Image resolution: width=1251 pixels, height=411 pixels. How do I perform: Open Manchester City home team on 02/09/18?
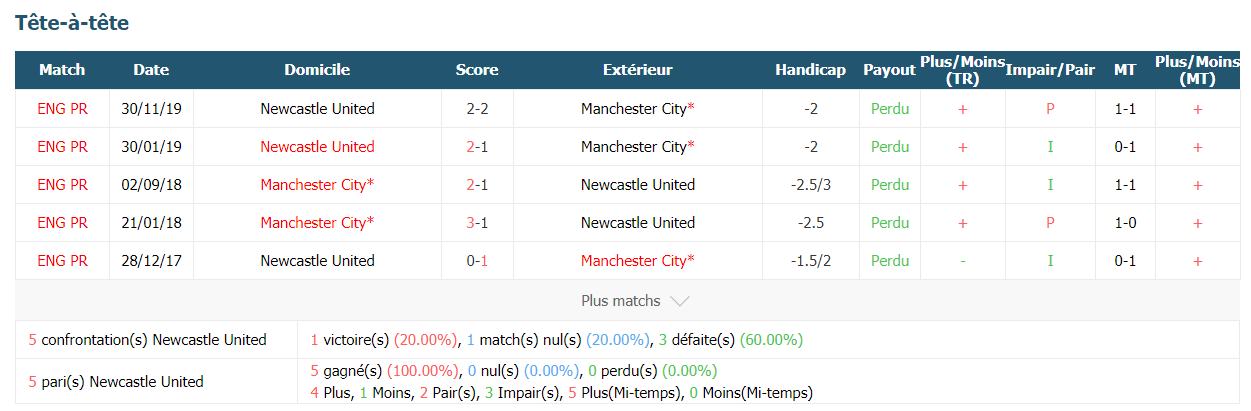click(x=317, y=185)
